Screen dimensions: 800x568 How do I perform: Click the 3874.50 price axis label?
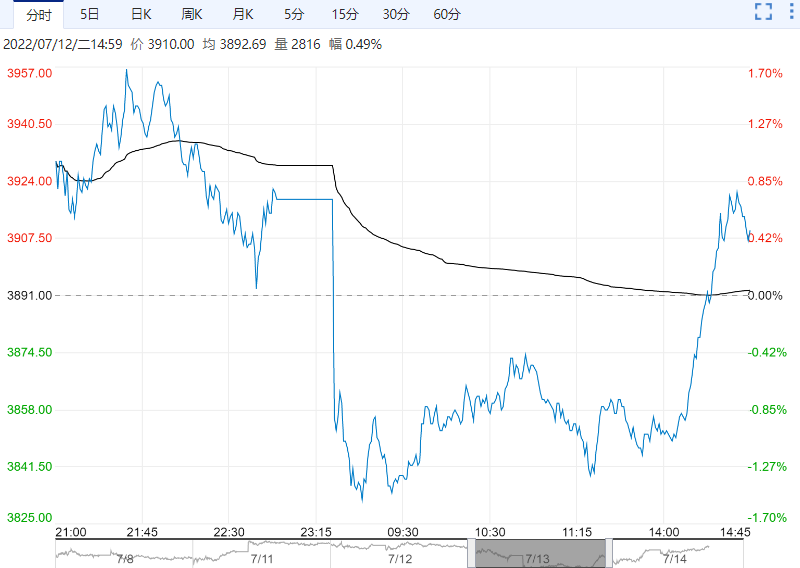(x=30, y=352)
